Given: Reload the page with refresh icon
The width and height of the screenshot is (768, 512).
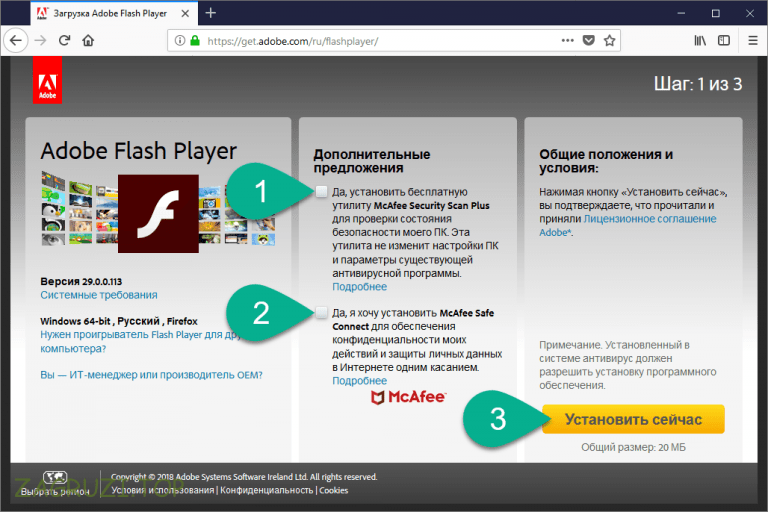Looking at the screenshot, I should click(x=64, y=40).
